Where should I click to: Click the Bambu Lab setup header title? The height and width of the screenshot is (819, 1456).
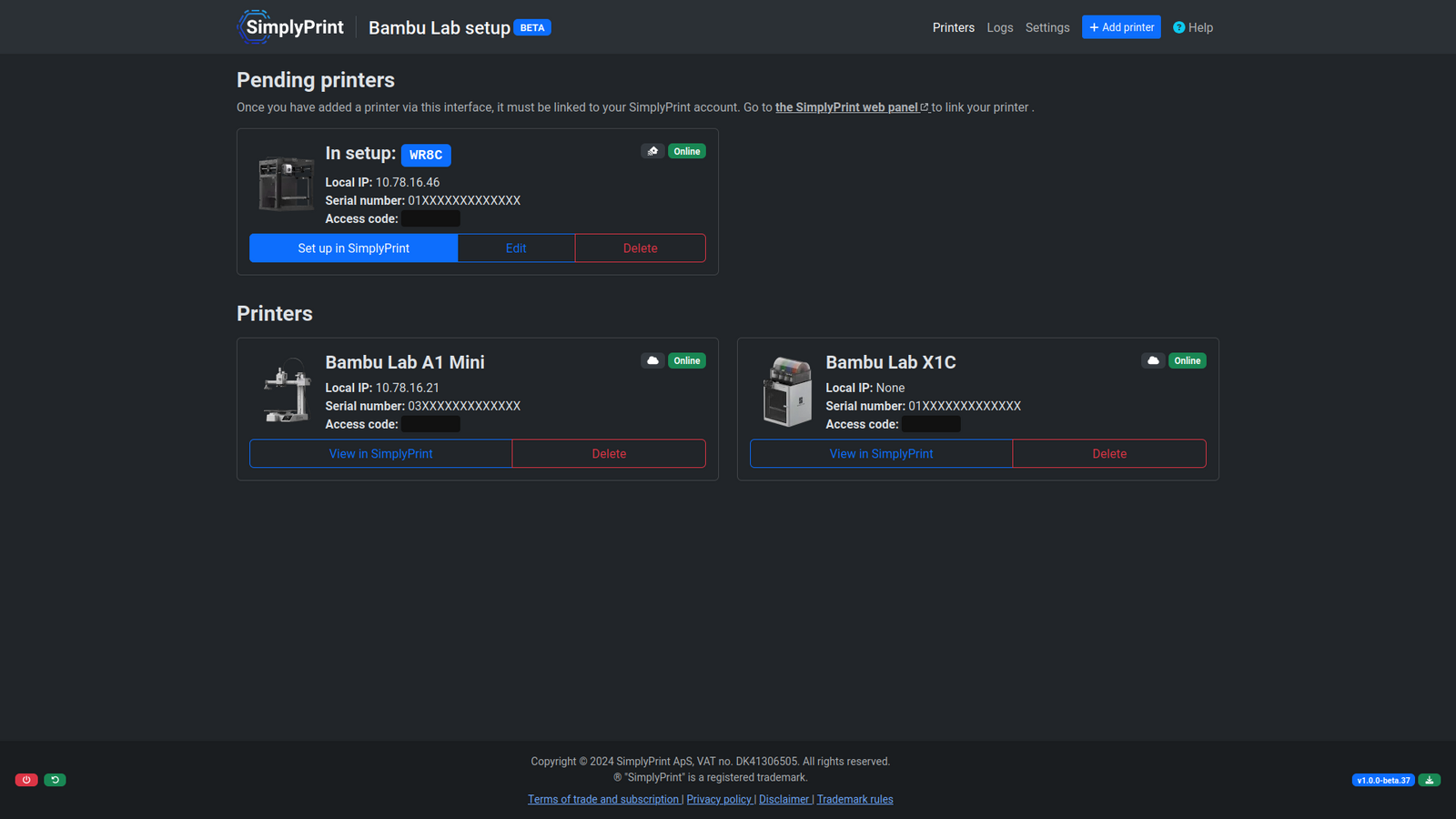[x=440, y=28]
